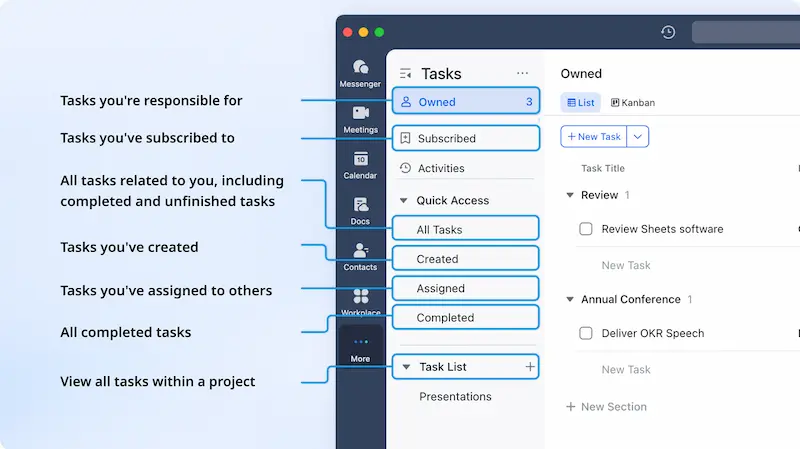Show Completed tasks
The height and width of the screenshot is (449, 800).
(x=466, y=317)
